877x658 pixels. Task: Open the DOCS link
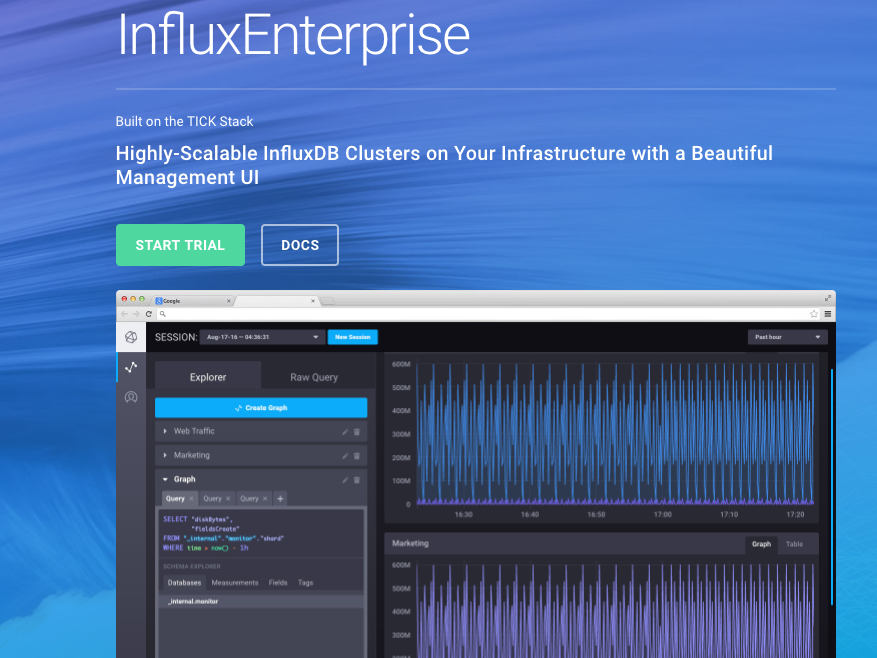[x=300, y=245]
